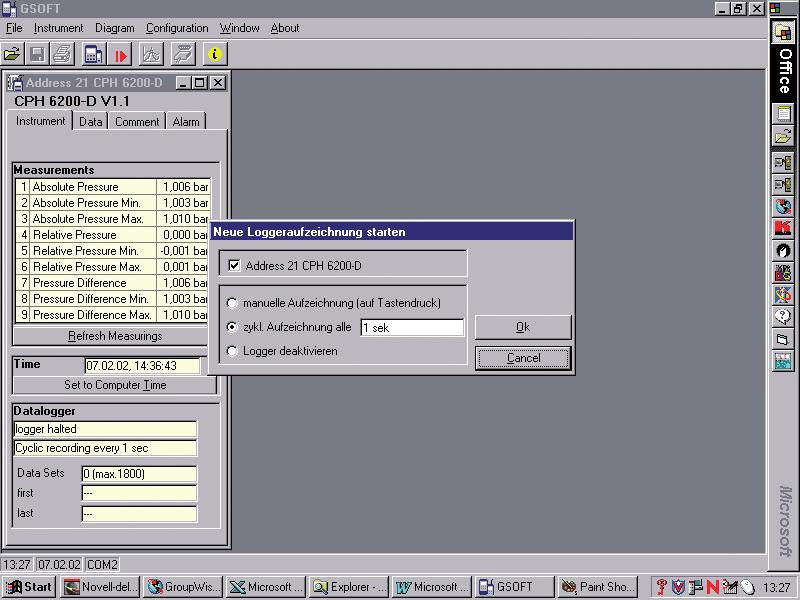Image resolution: width=800 pixels, height=600 pixels.
Task: Click the mouse tray icon
Action: pyautogui.click(x=747, y=587)
